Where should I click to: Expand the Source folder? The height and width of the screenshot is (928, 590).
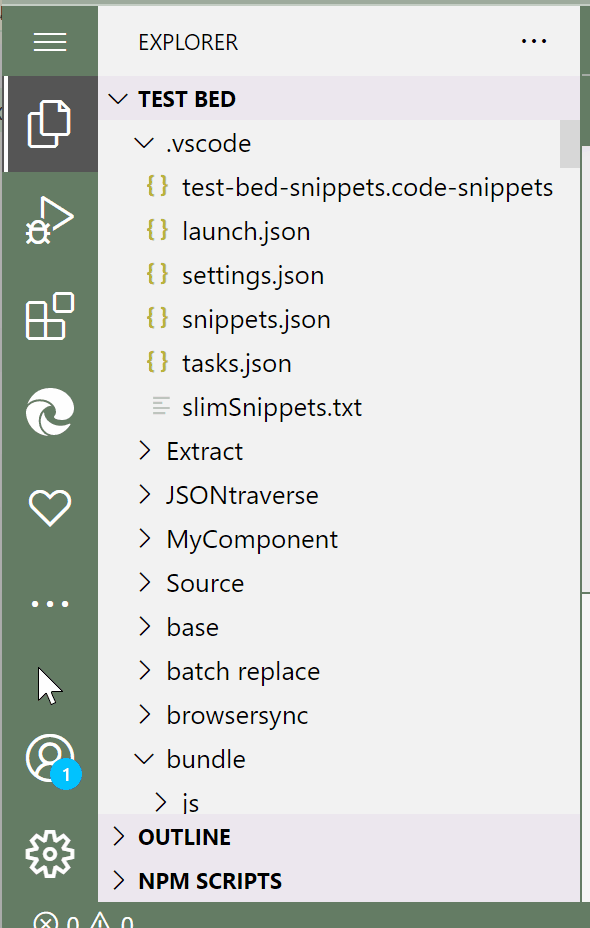pyautogui.click(x=144, y=583)
